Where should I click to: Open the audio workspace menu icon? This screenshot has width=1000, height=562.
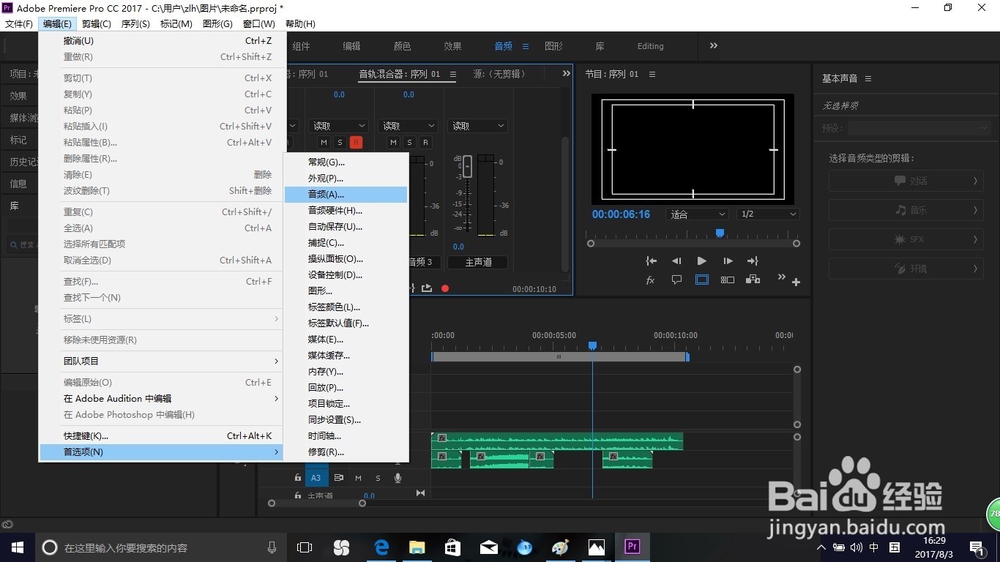[x=526, y=46]
